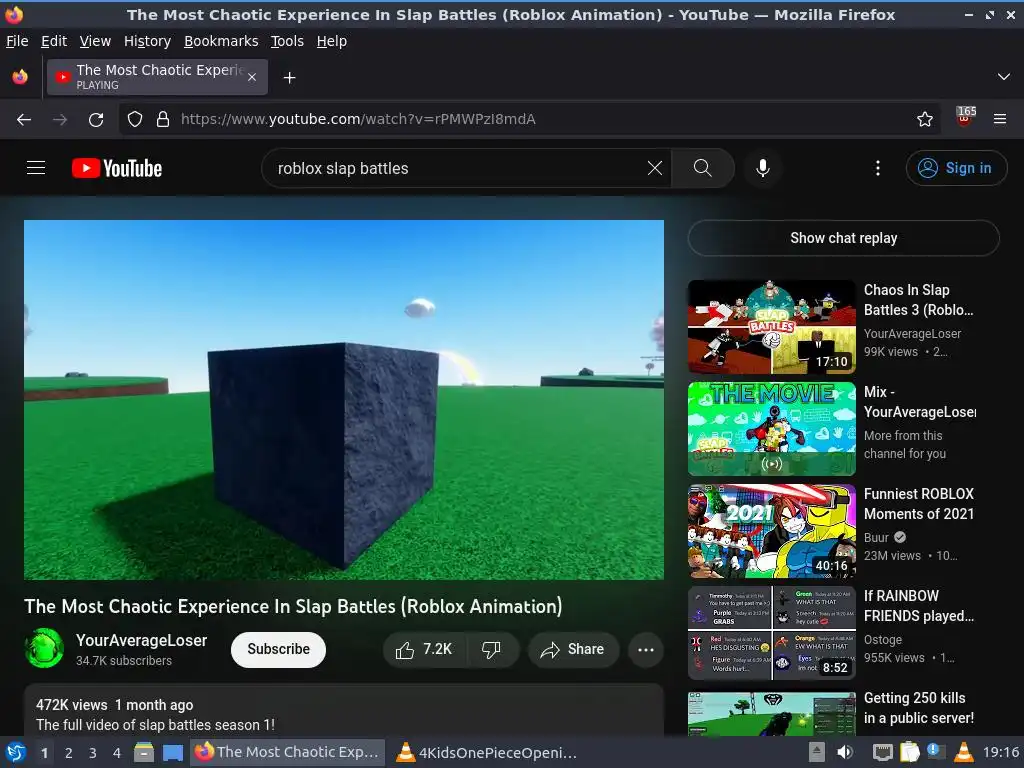Image resolution: width=1024 pixels, height=768 pixels.
Task: Open the Mix YourAverageLoser thumbnail
Action: point(771,429)
